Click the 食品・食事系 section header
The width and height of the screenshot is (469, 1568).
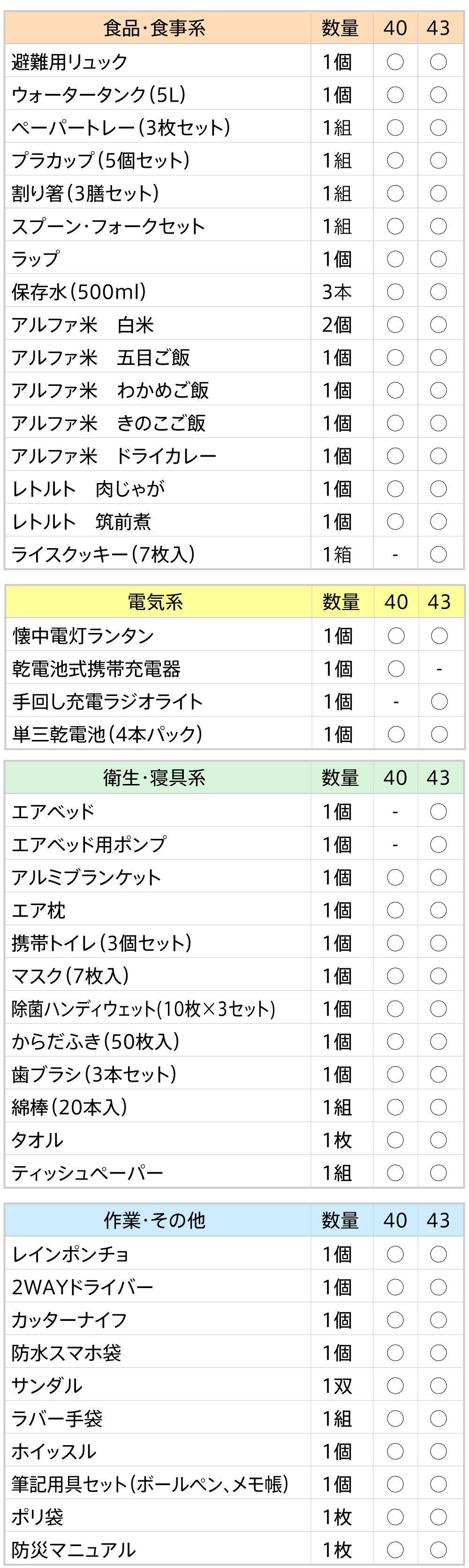click(x=155, y=28)
